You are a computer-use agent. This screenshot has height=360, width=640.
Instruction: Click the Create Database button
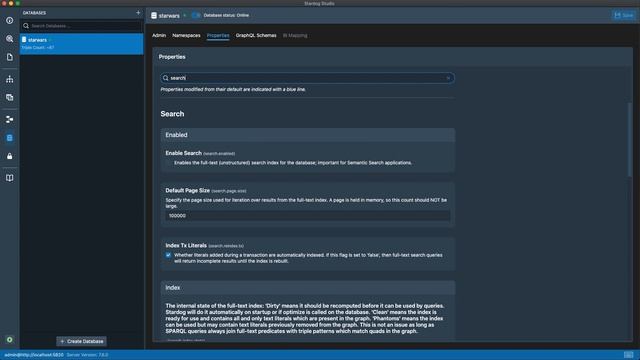click(82, 341)
